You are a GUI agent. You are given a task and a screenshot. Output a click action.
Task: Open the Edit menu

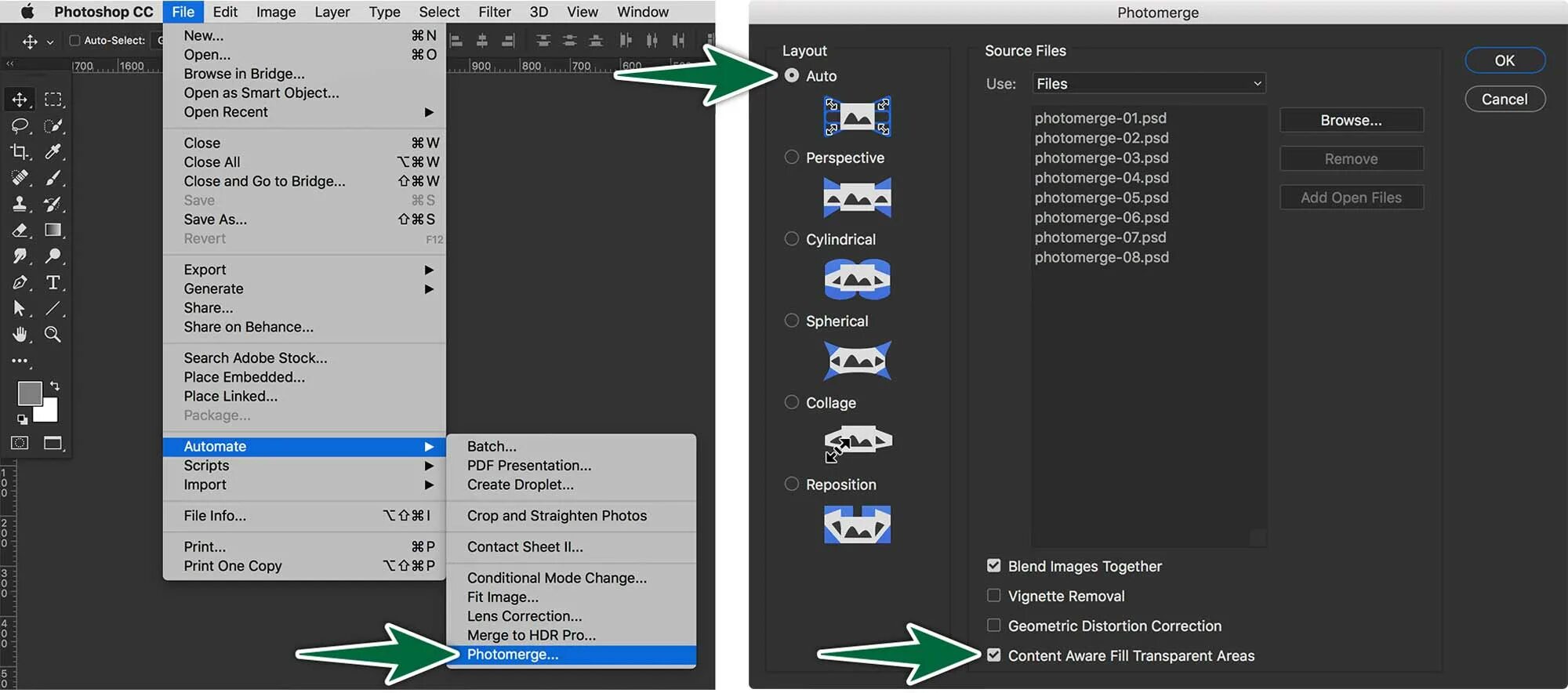[225, 12]
